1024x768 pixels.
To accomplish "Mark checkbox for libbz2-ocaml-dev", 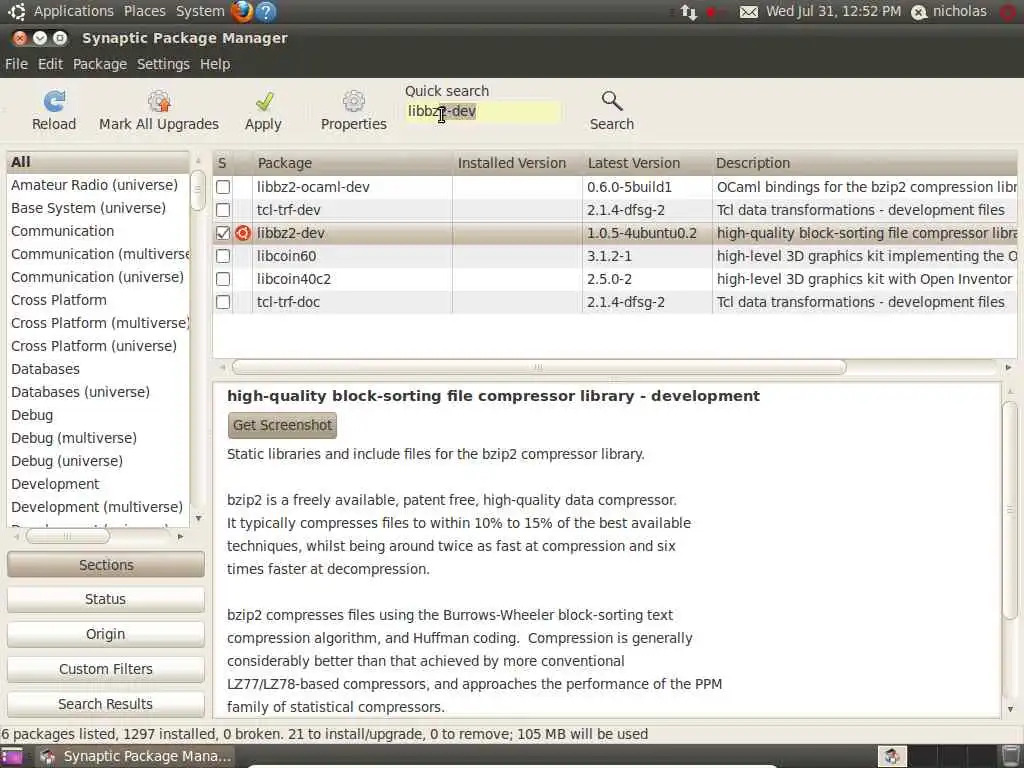I will coord(223,187).
